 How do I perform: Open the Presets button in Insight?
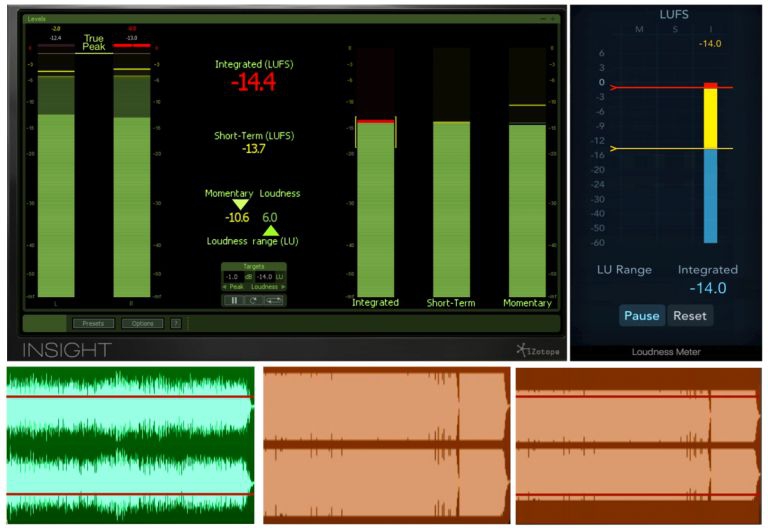tap(93, 323)
